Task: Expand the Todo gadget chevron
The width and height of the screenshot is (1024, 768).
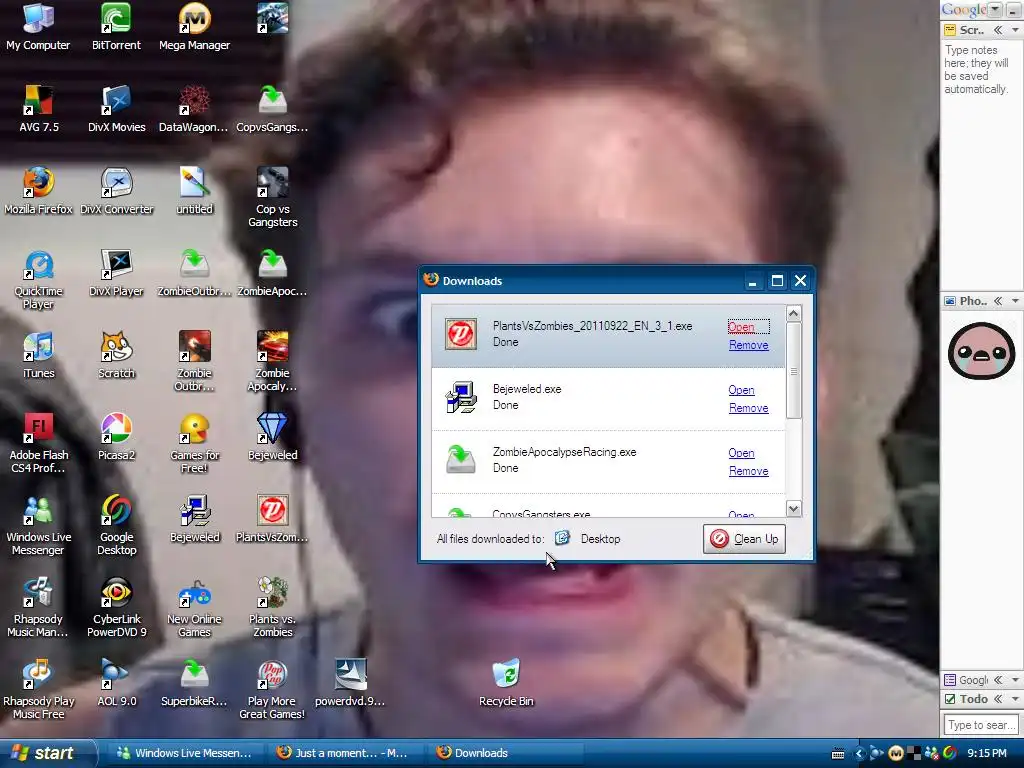Action: pyautogui.click(x=998, y=699)
